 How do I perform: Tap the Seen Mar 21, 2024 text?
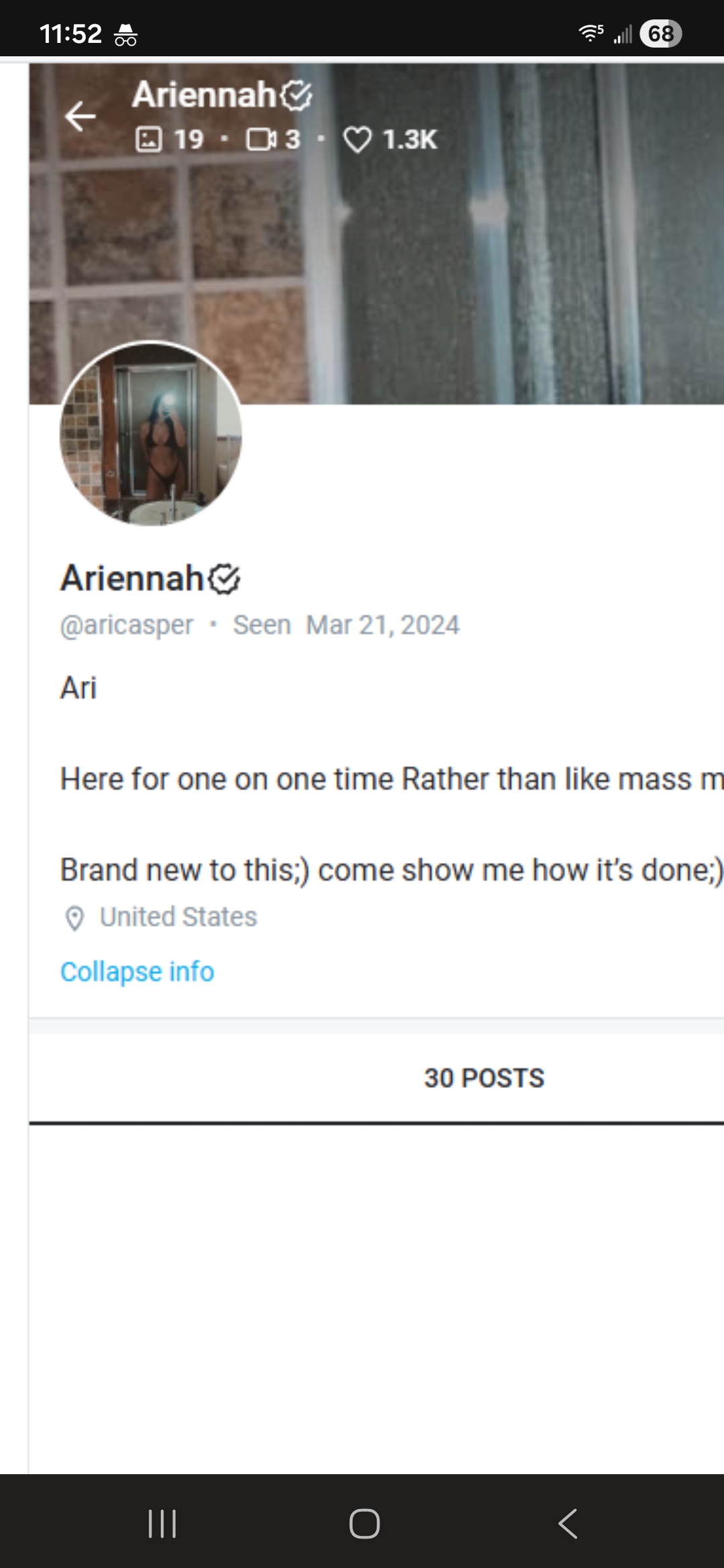click(x=346, y=625)
